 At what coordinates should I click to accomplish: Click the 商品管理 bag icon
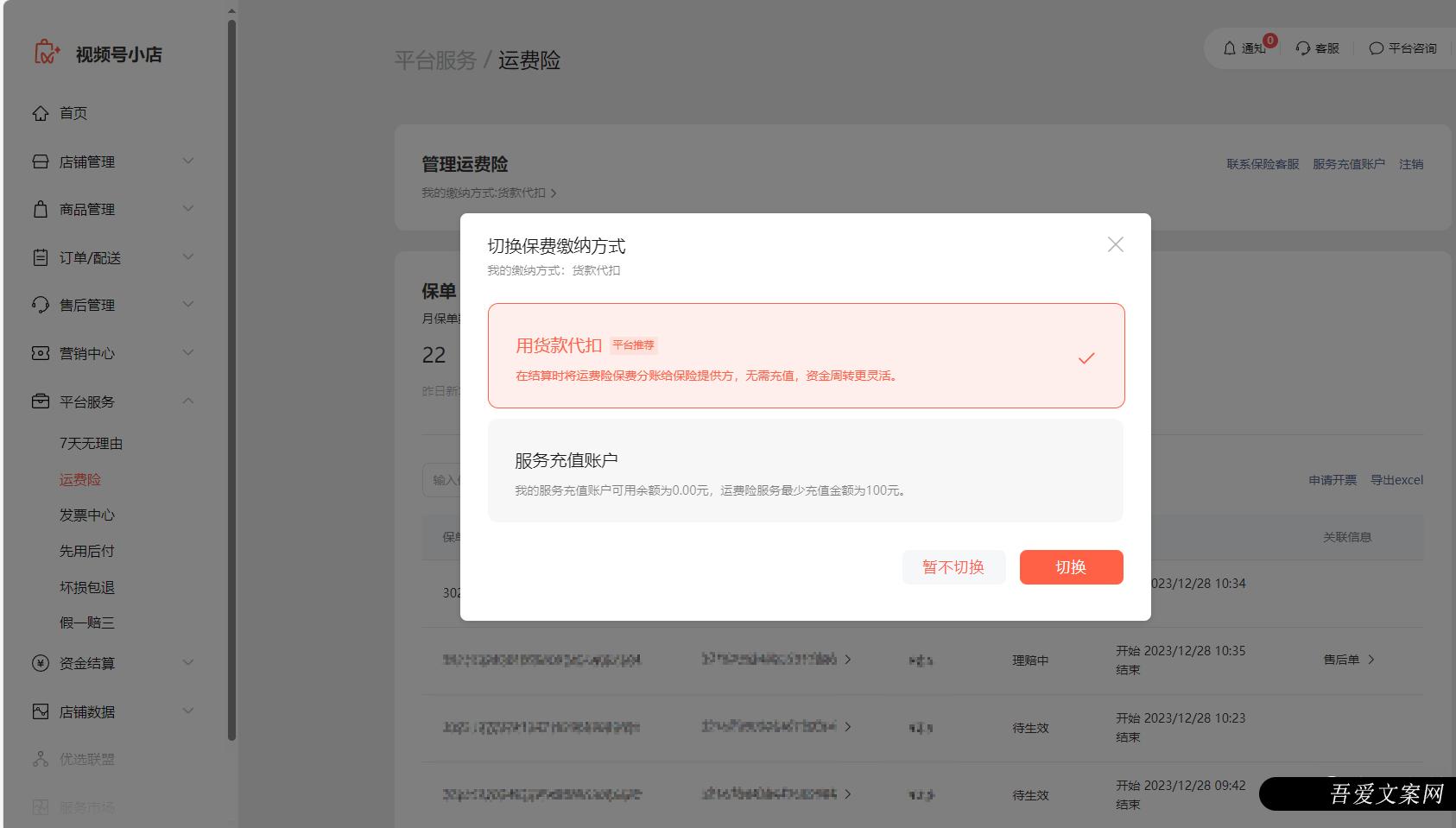[x=41, y=209]
